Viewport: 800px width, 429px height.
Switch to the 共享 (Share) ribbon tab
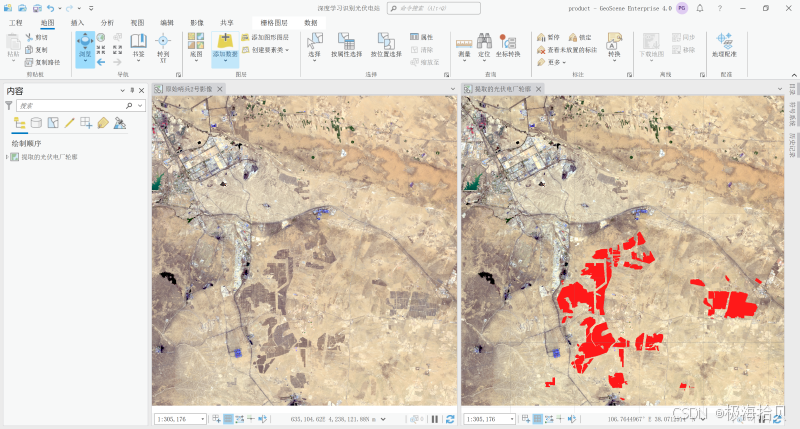tap(227, 23)
